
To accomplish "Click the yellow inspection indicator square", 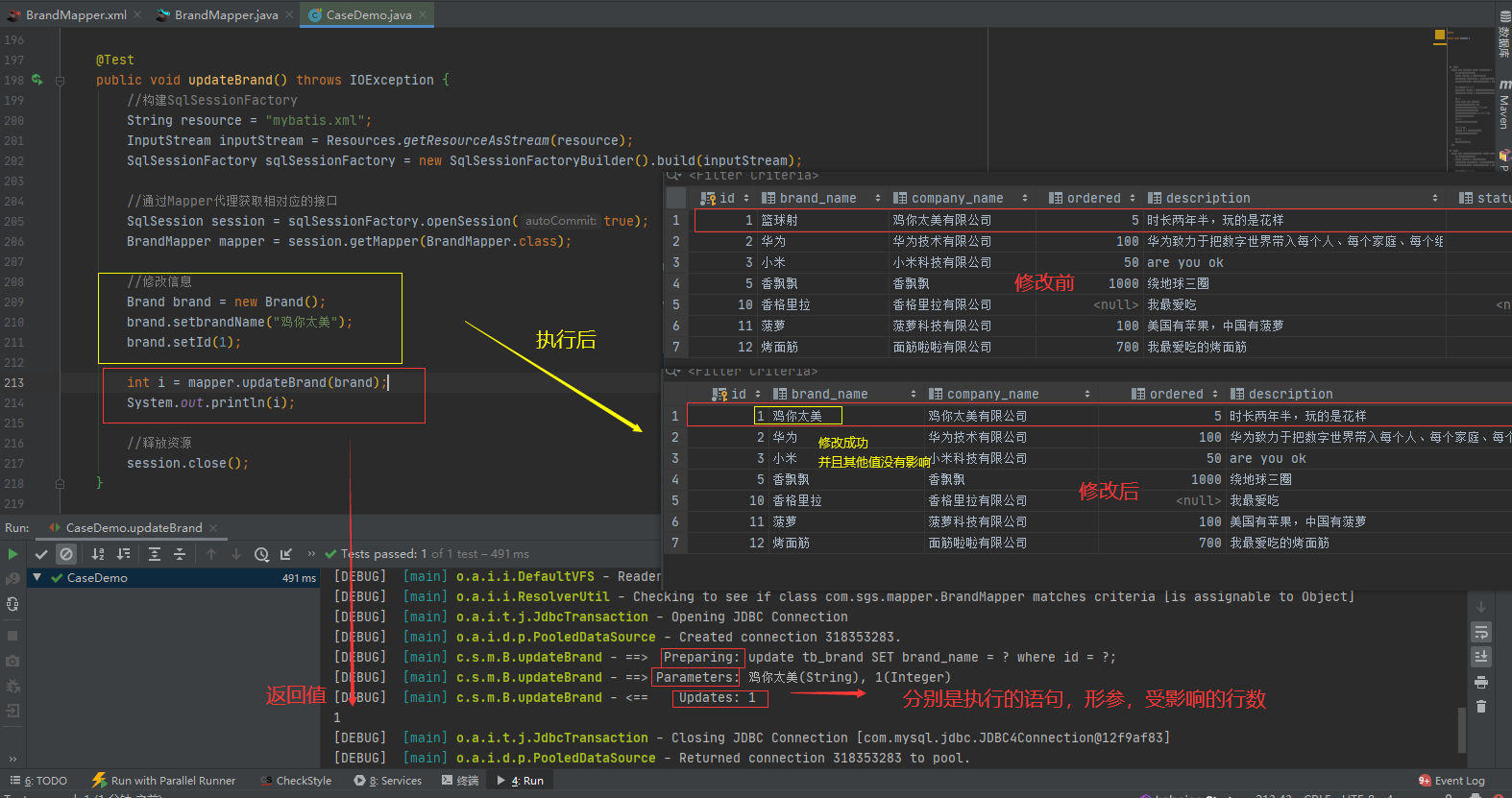I will (x=1440, y=36).
